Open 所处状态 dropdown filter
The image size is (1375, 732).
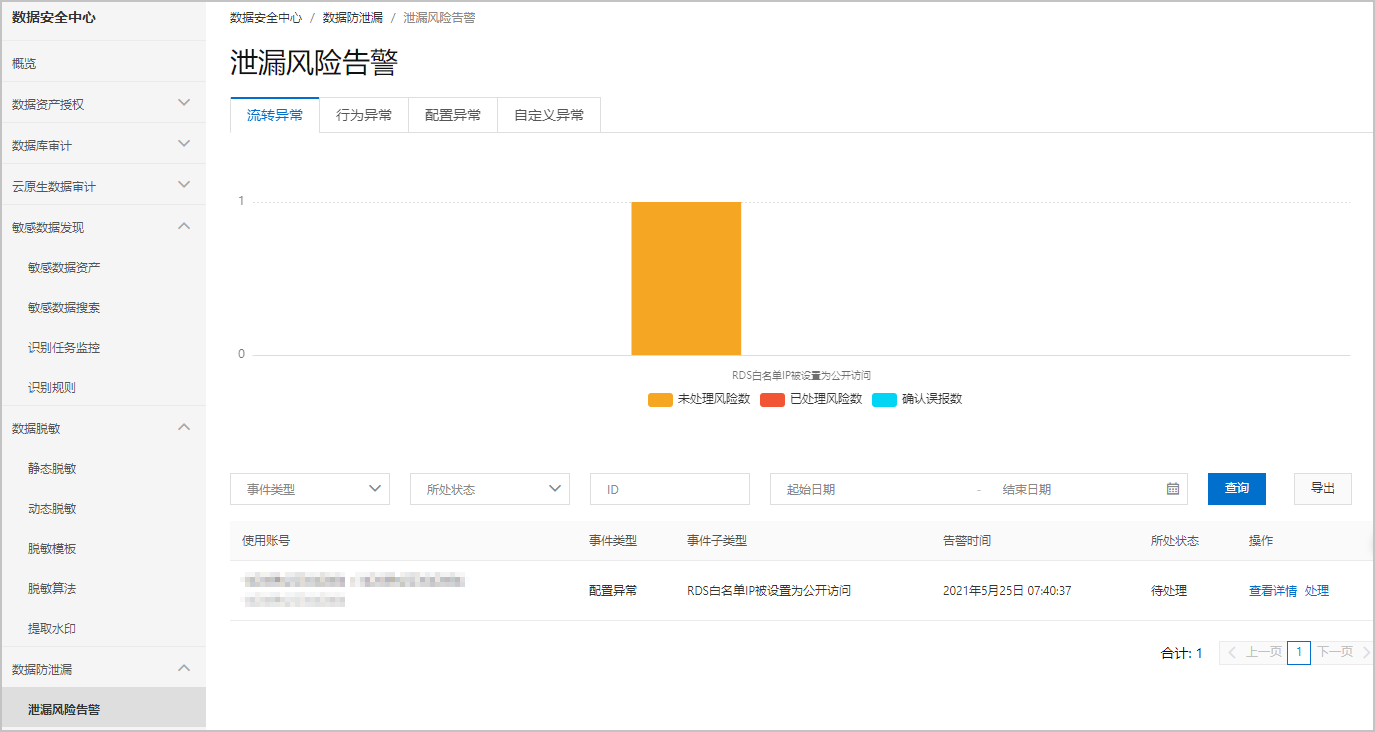pos(490,489)
